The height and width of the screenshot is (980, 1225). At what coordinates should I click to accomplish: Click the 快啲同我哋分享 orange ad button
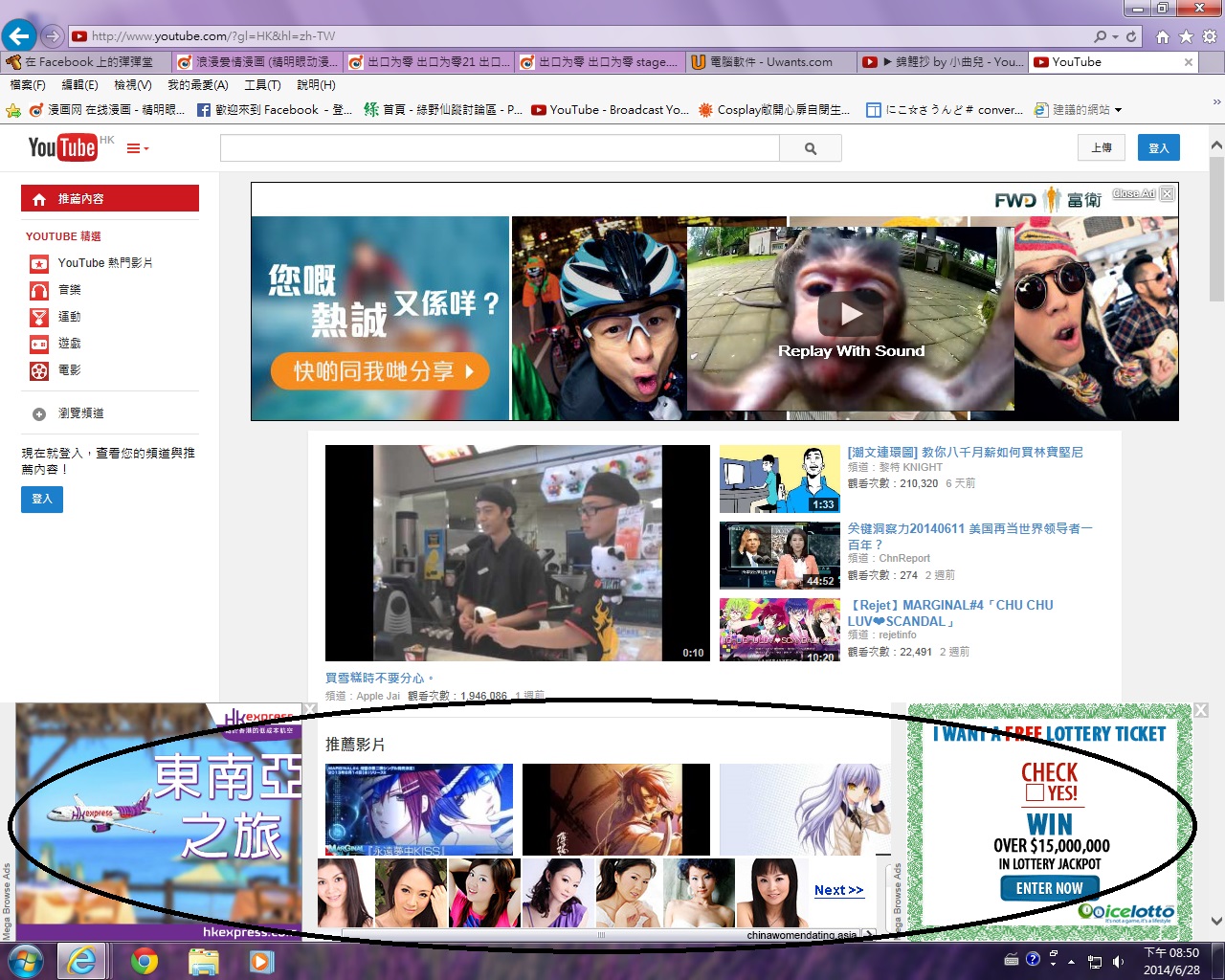click(380, 371)
